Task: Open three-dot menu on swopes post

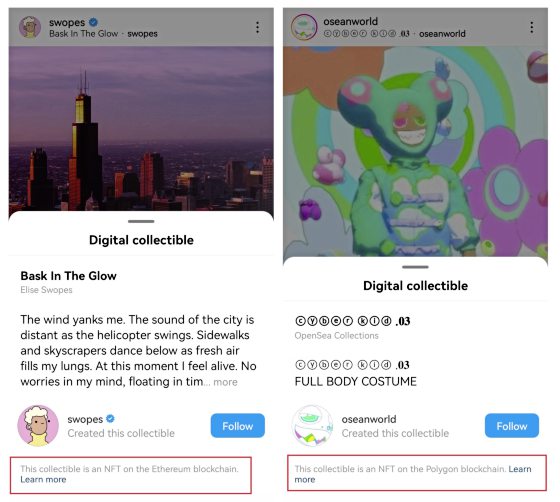Action: [x=258, y=27]
